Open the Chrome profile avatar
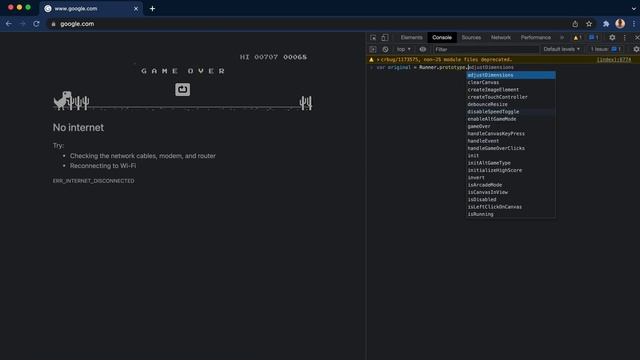 coord(620,24)
